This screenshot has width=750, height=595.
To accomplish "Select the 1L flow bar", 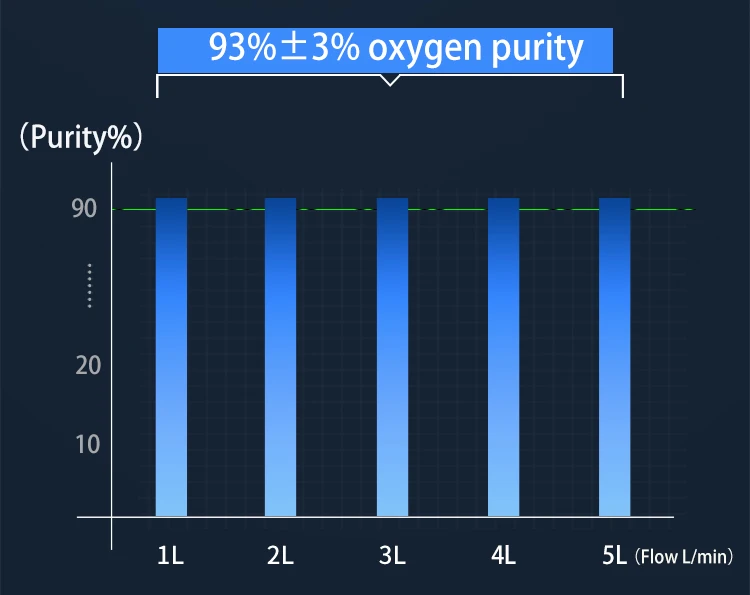I will (171, 357).
